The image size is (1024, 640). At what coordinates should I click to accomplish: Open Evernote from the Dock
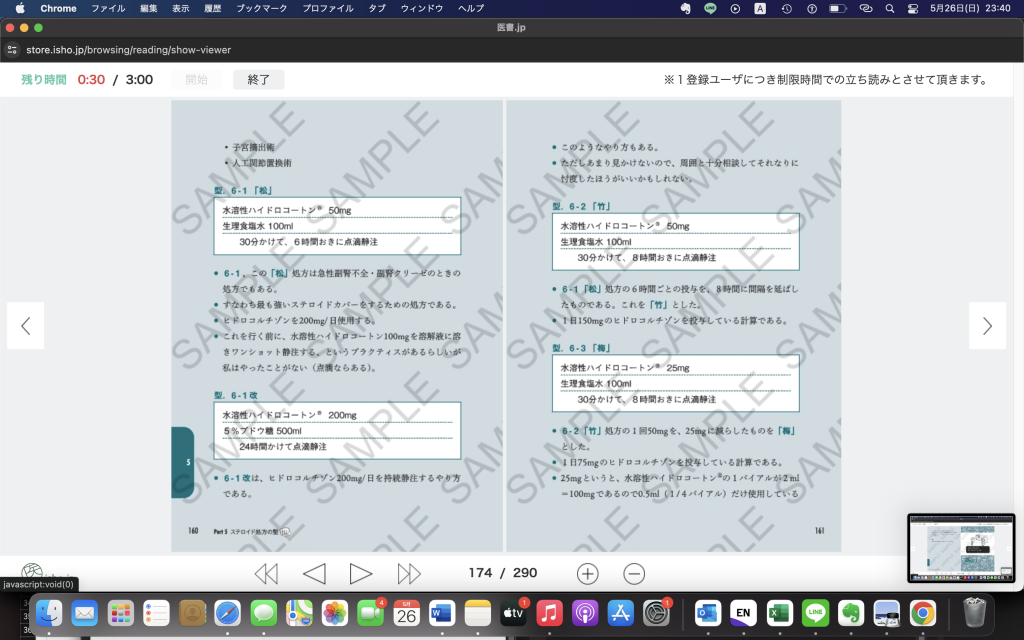click(x=851, y=612)
